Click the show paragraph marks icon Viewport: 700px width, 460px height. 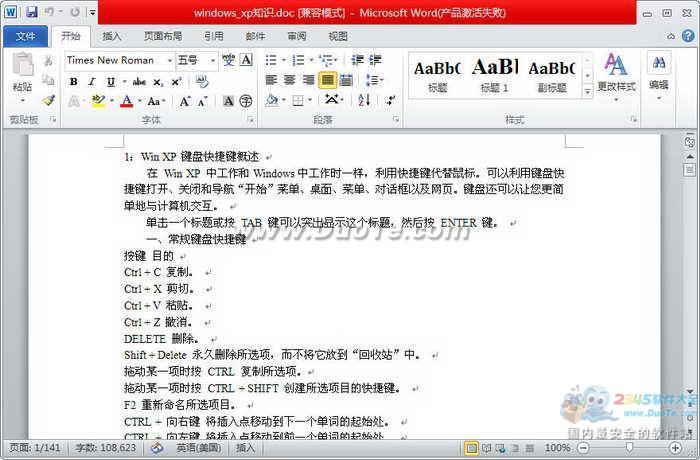tap(391, 100)
